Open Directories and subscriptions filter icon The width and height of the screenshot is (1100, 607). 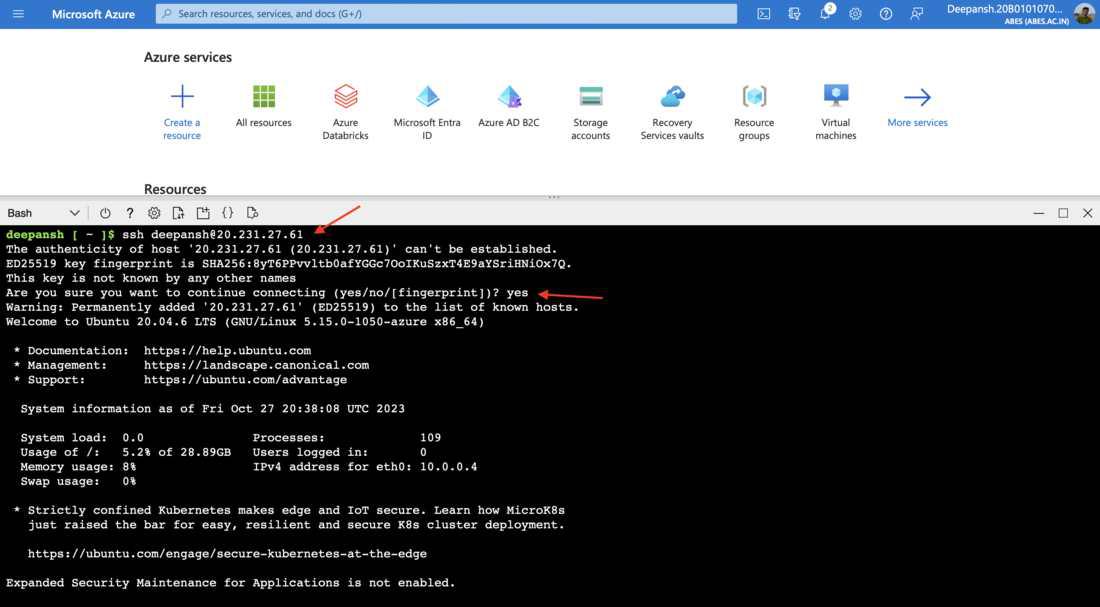coord(794,14)
